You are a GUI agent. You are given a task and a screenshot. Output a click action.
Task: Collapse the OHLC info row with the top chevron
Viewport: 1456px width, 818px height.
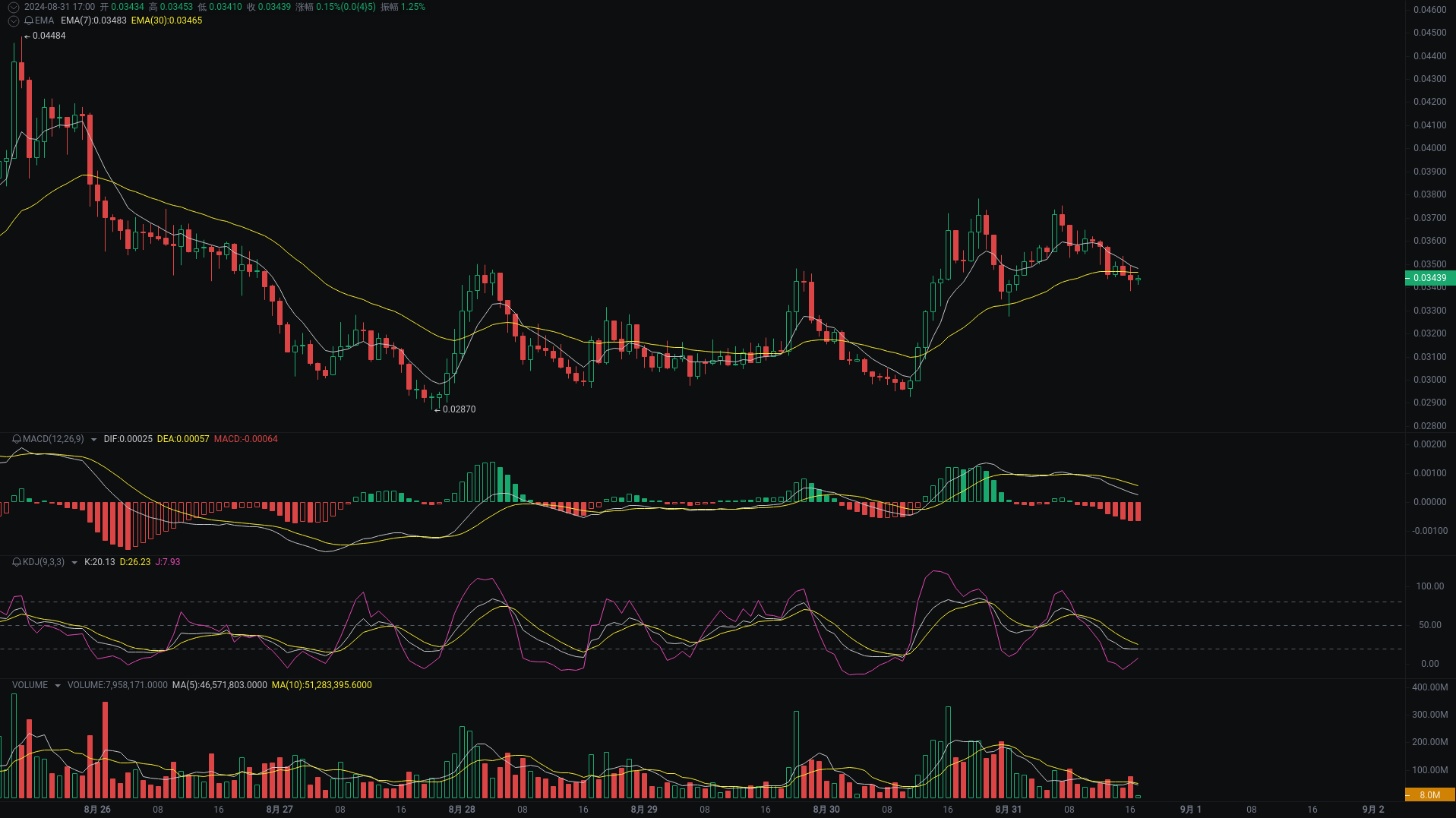pyautogui.click(x=12, y=7)
